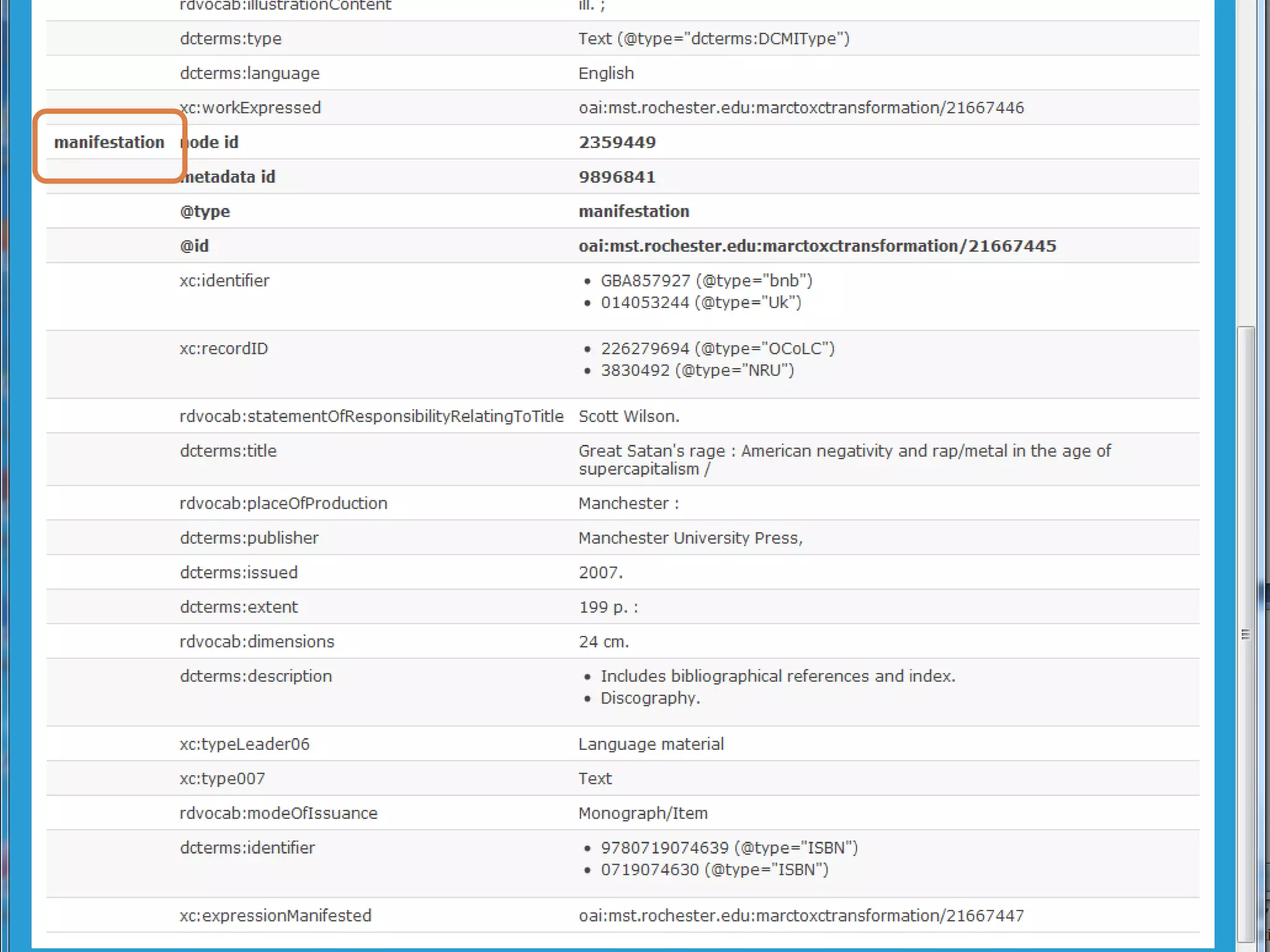This screenshot has width=1270, height=952.
Task: Click the xc:expressionManifested oai identifier value
Action: click(x=801, y=915)
